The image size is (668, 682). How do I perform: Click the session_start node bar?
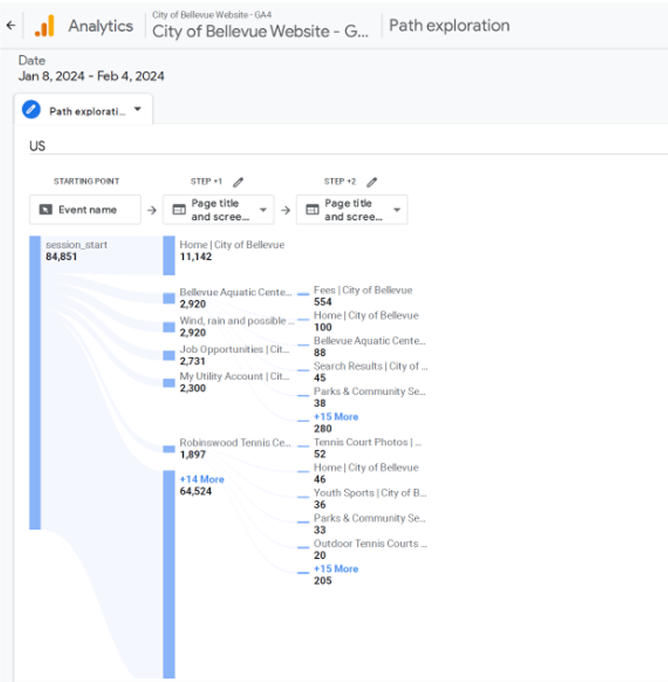[35, 383]
